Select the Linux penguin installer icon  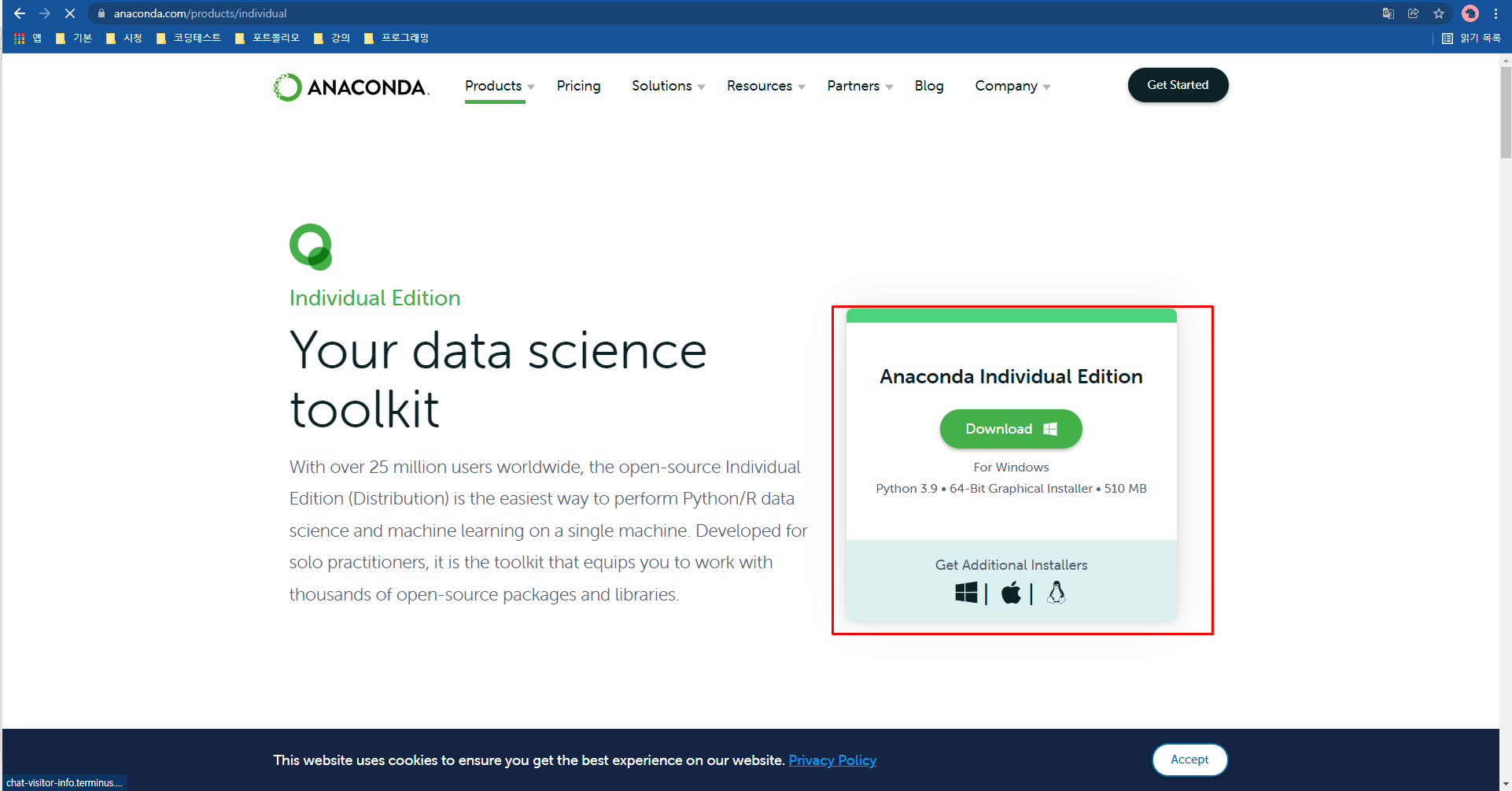coord(1057,593)
